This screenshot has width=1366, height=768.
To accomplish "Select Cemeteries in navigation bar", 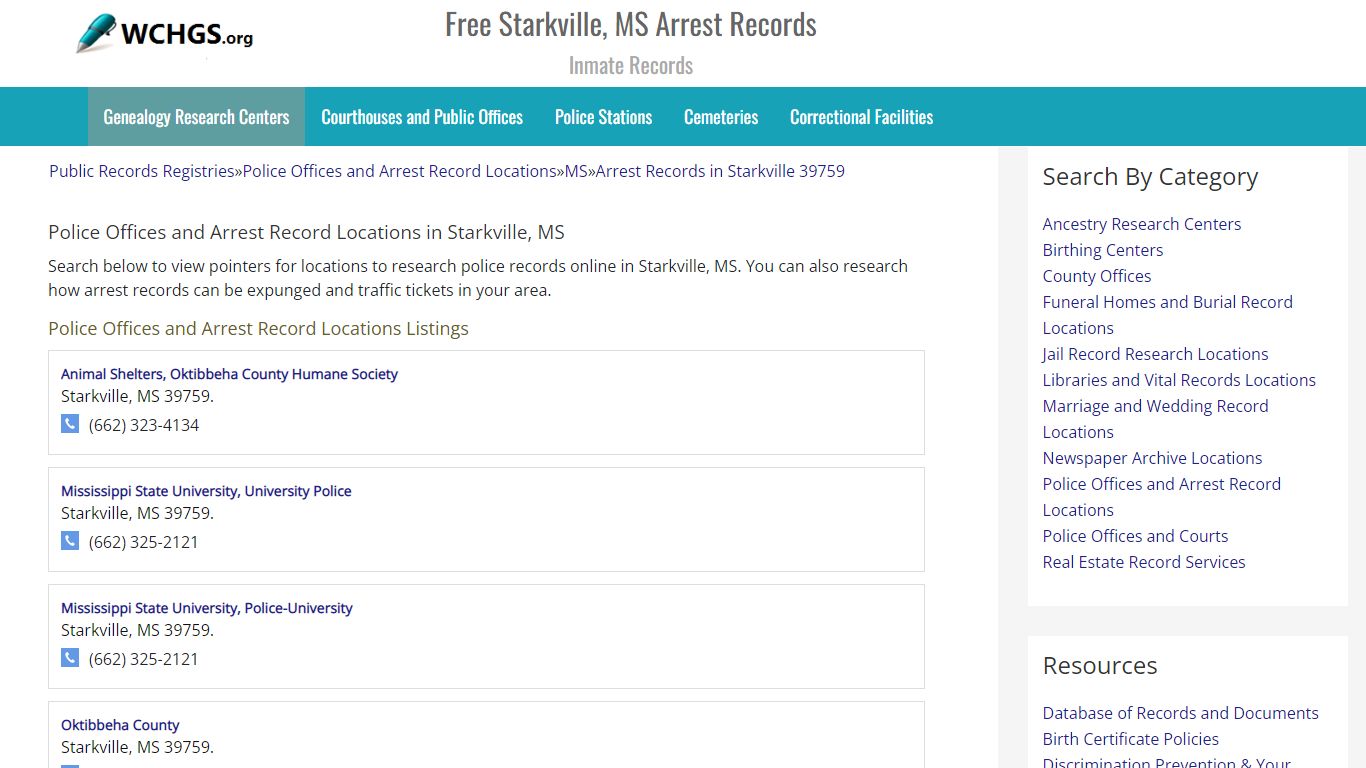I will (x=721, y=117).
